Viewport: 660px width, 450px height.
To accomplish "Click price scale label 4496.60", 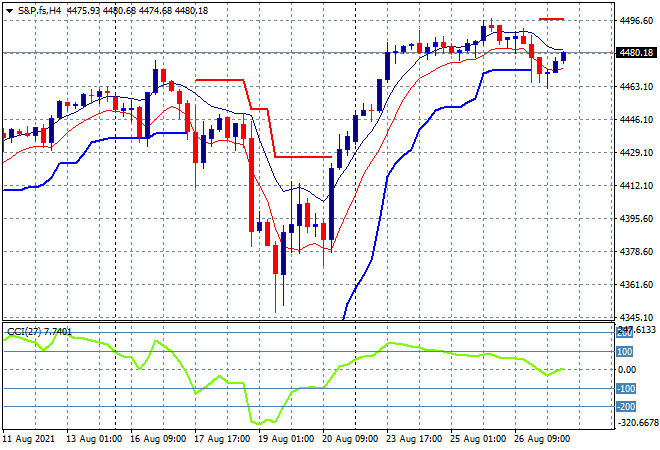I will [x=636, y=20].
